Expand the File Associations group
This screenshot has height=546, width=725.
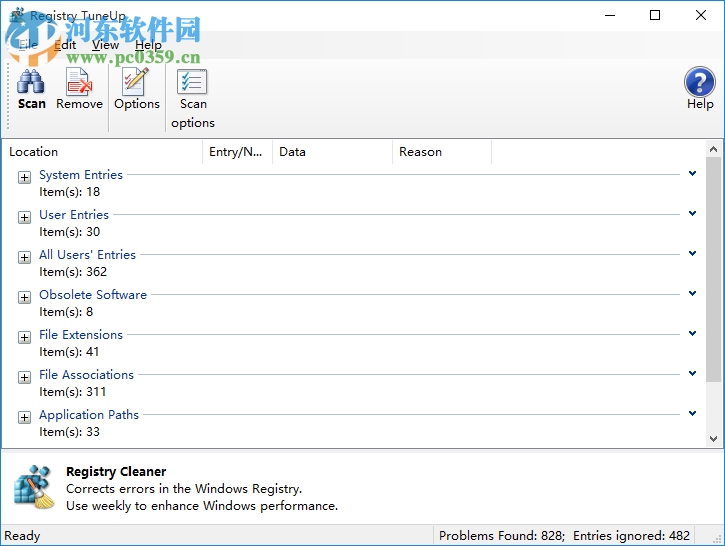25,377
